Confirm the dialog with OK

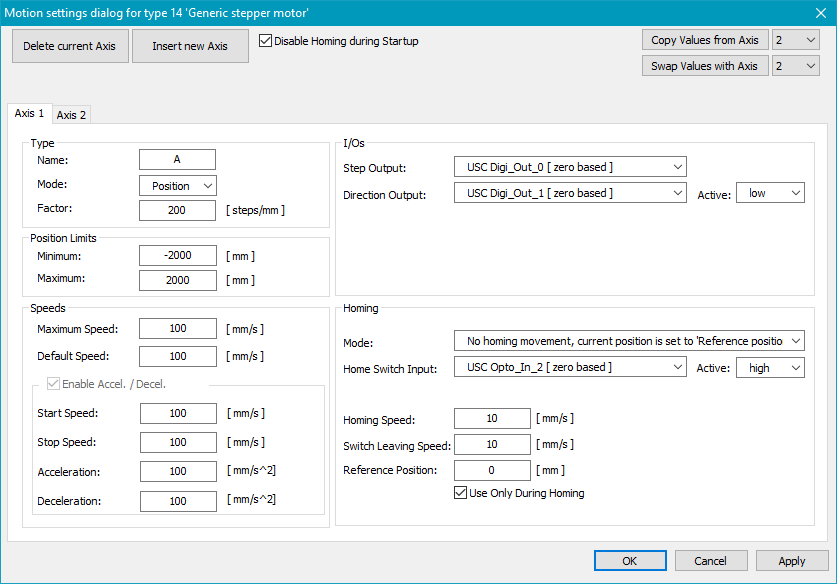point(629,561)
